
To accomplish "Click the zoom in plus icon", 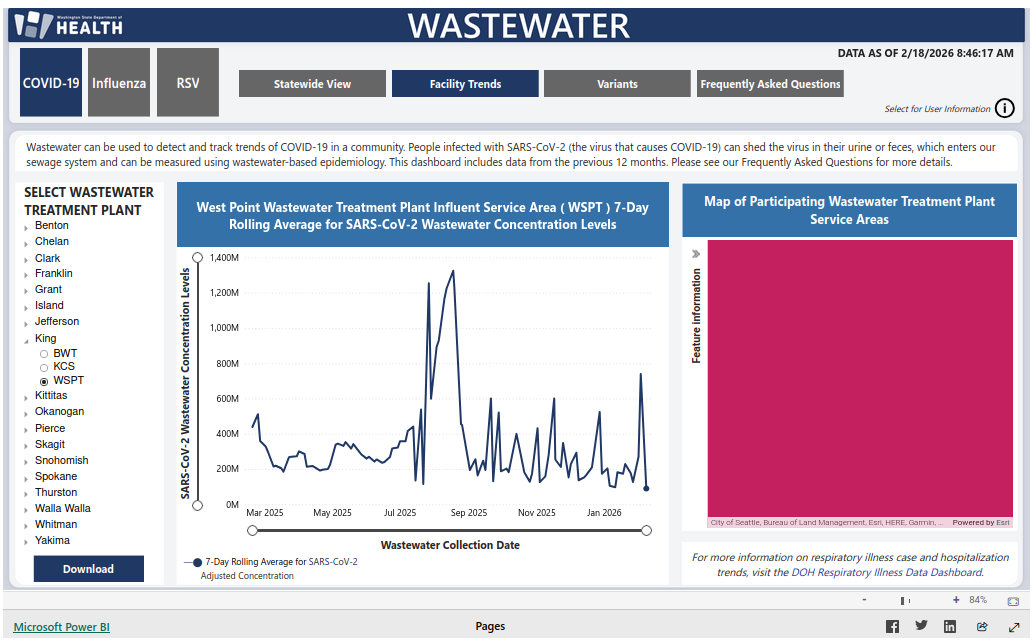I will coord(956,600).
